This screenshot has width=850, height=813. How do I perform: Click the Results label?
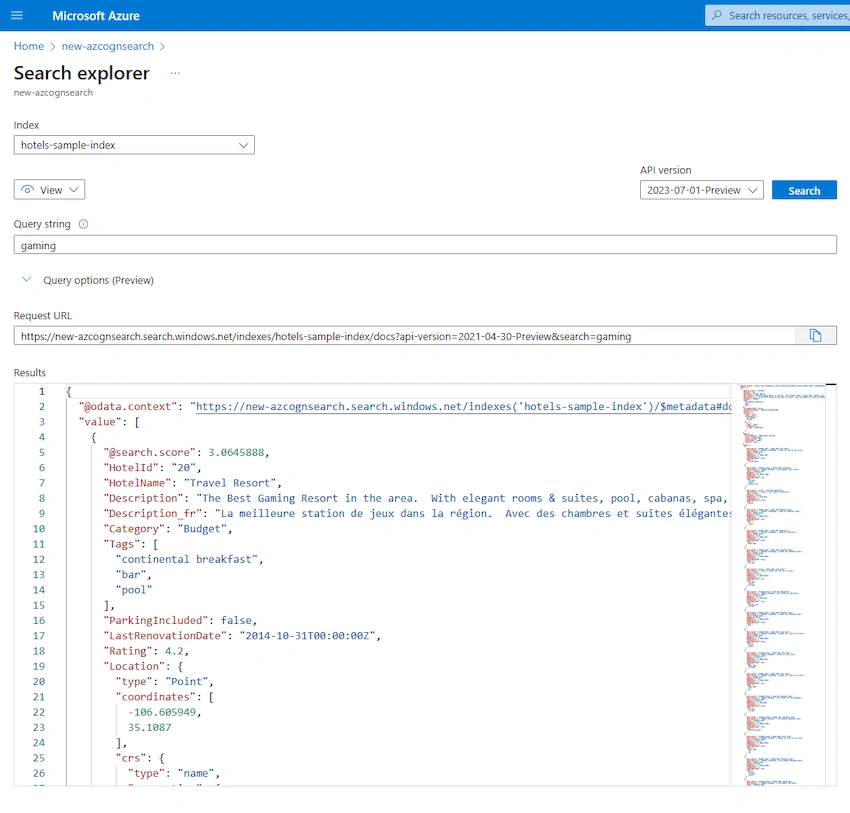(30, 372)
